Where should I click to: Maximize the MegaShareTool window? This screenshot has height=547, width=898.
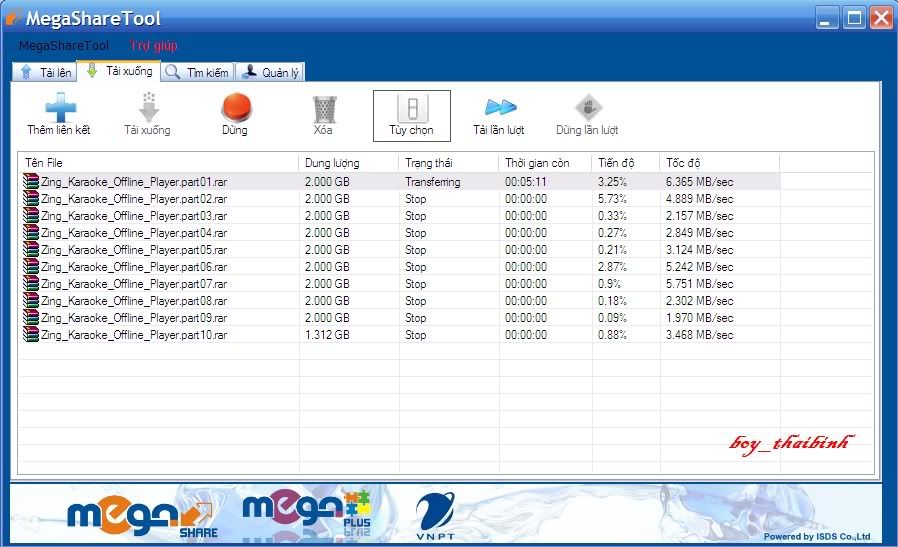coord(854,18)
